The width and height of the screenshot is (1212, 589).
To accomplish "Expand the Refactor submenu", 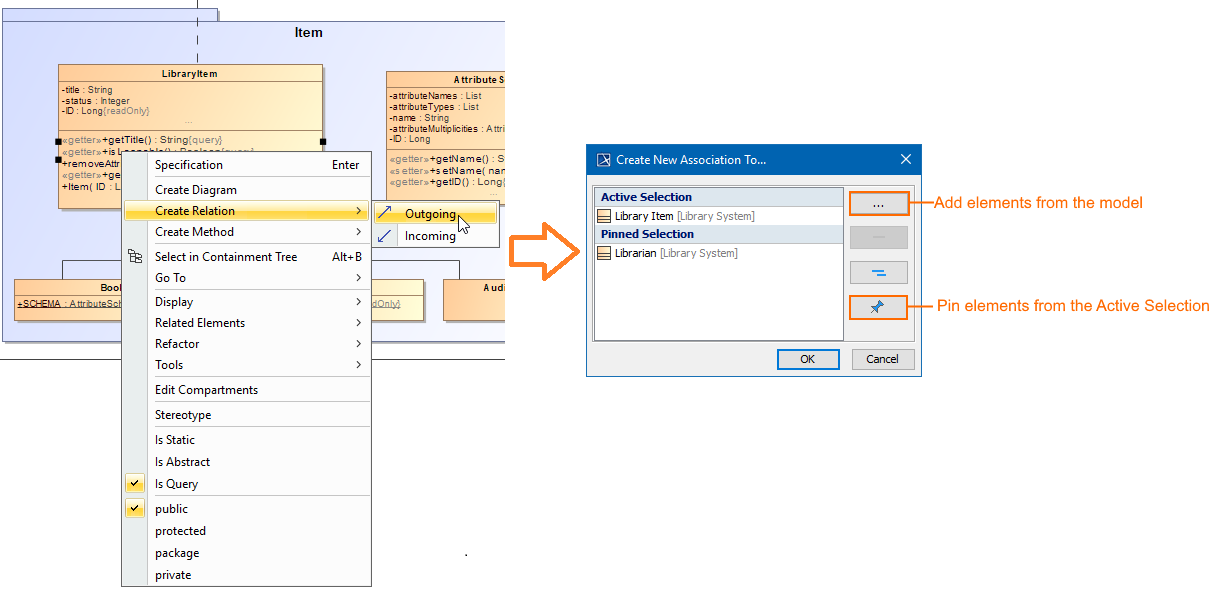I will (246, 344).
